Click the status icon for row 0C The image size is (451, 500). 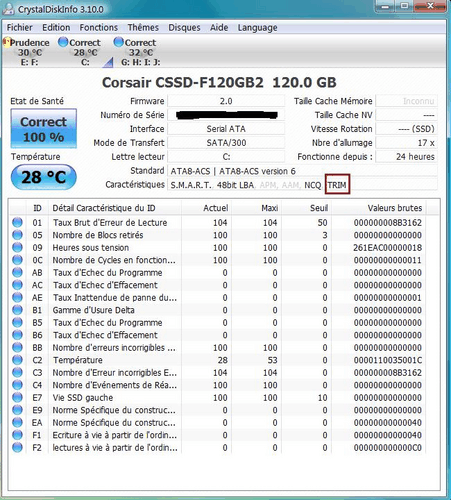click(17, 260)
